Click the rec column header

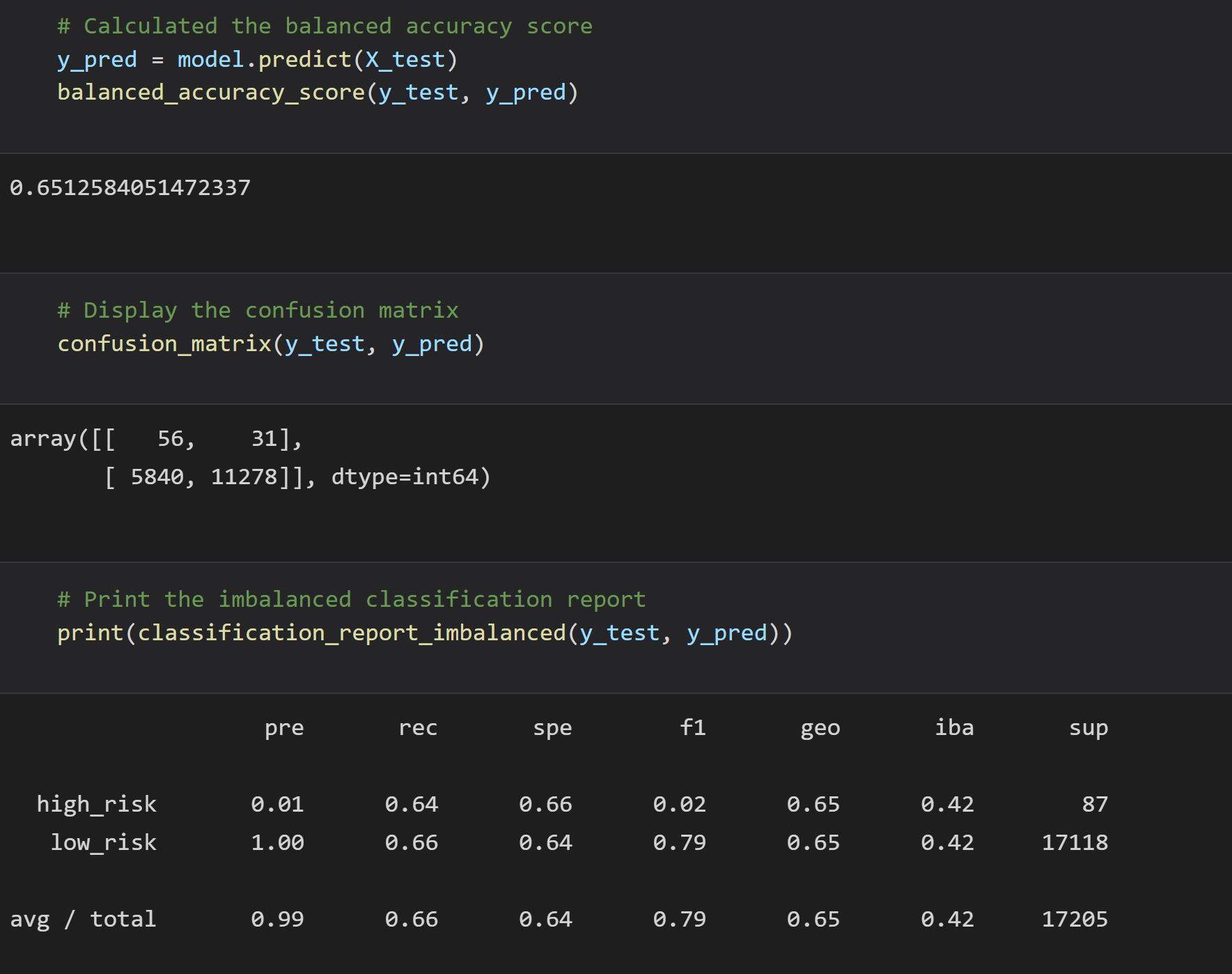[418, 727]
